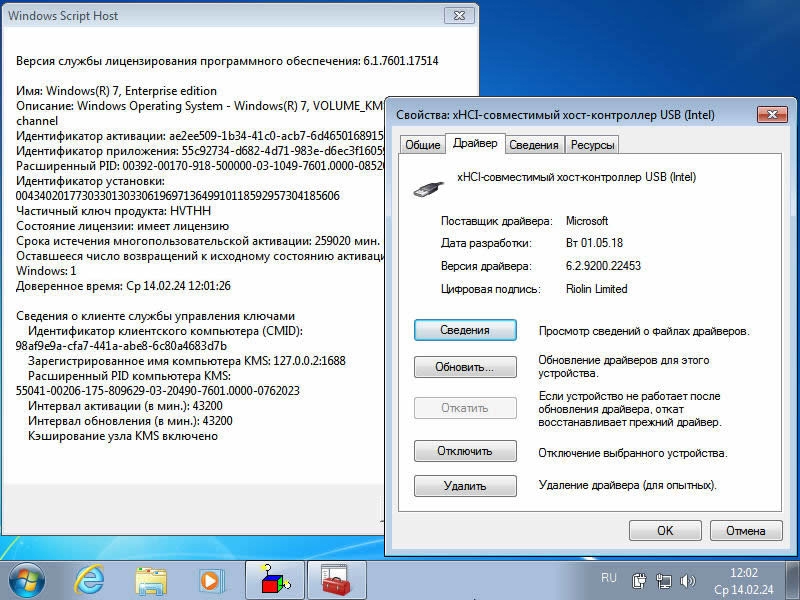Switch to the Общие tab

pyautogui.click(x=422, y=145)
